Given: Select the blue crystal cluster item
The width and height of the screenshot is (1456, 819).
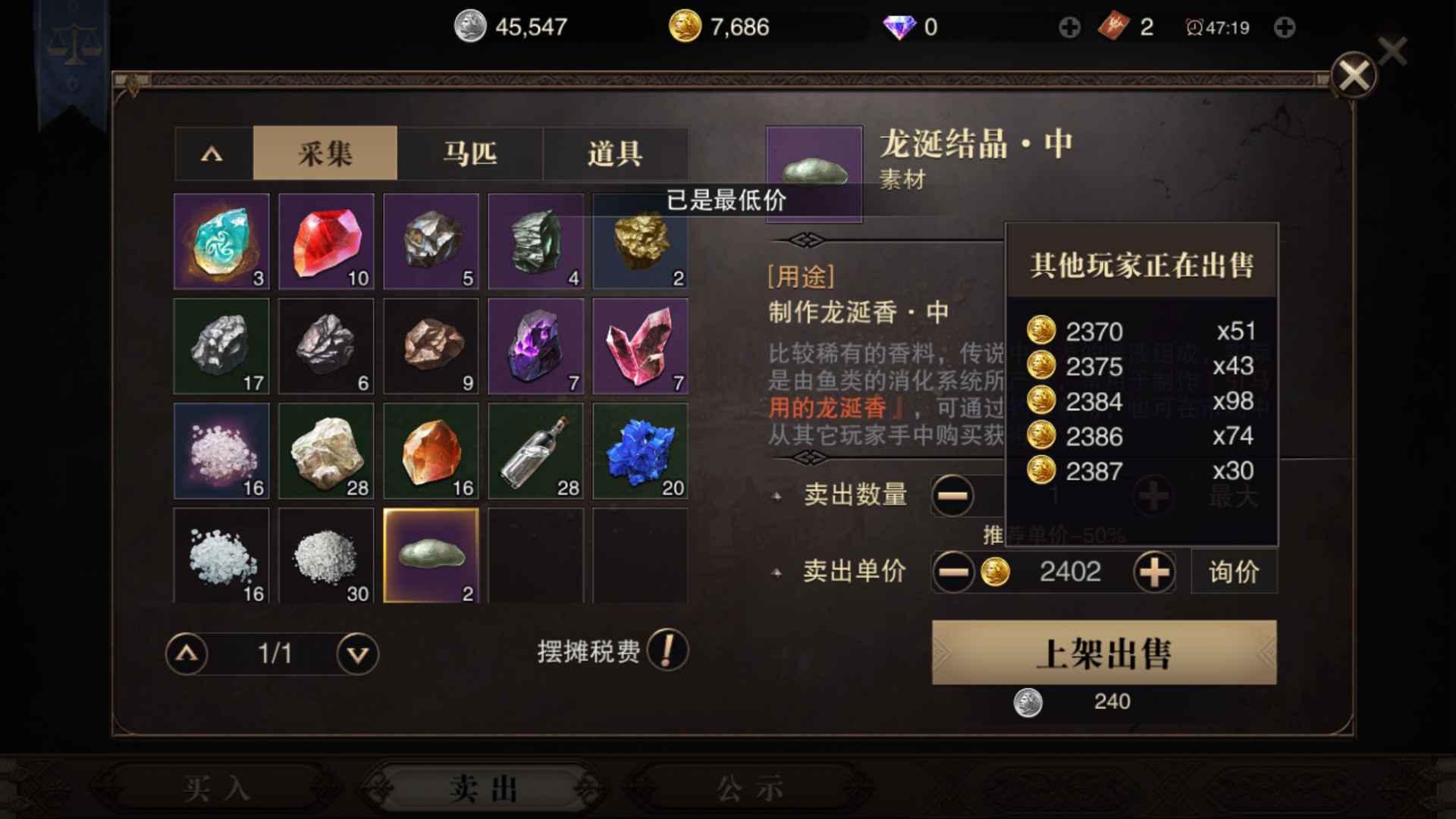Looking at the screenshot, I should [x=640, y=451].
